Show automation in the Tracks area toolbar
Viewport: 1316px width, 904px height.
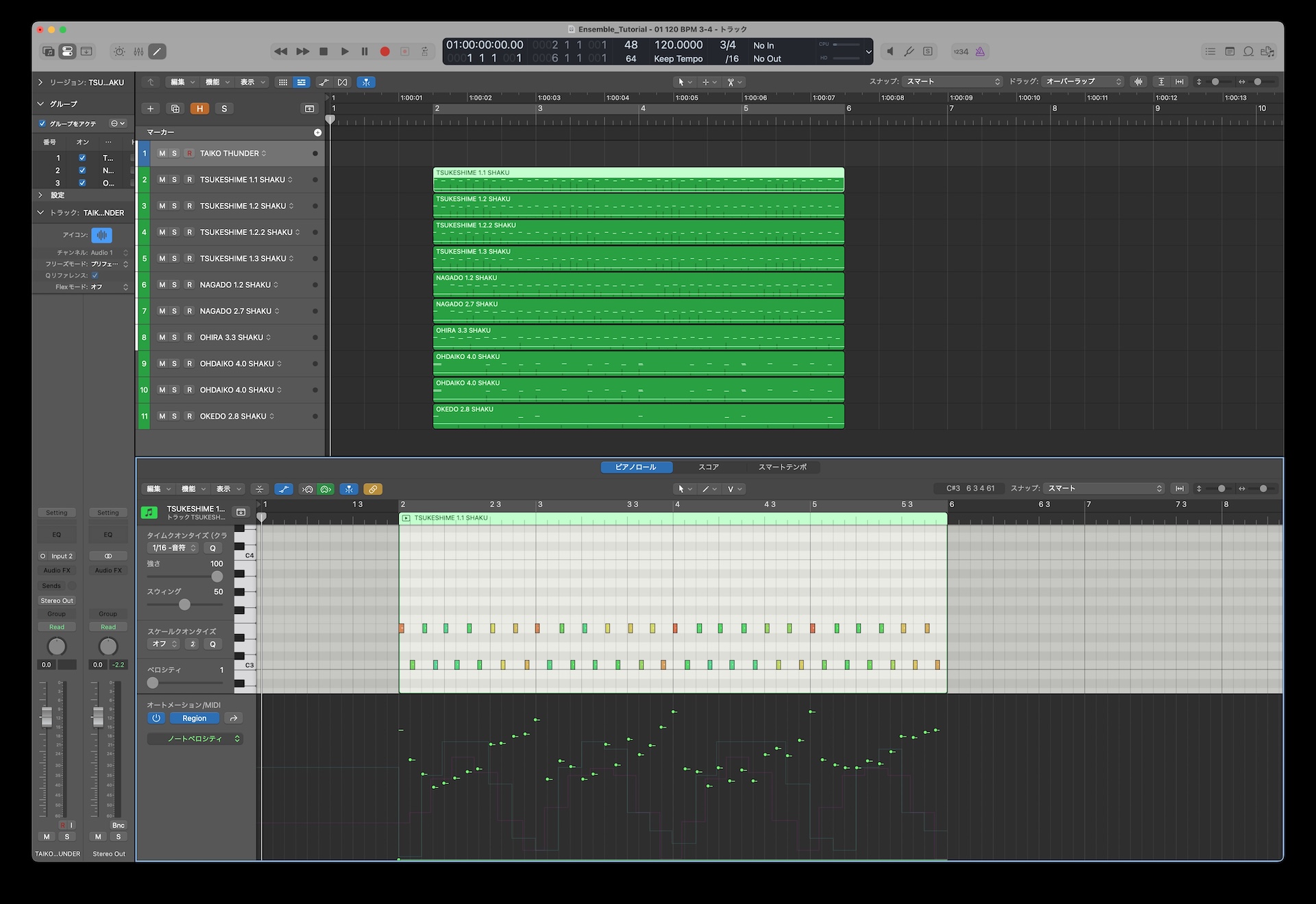324,82
